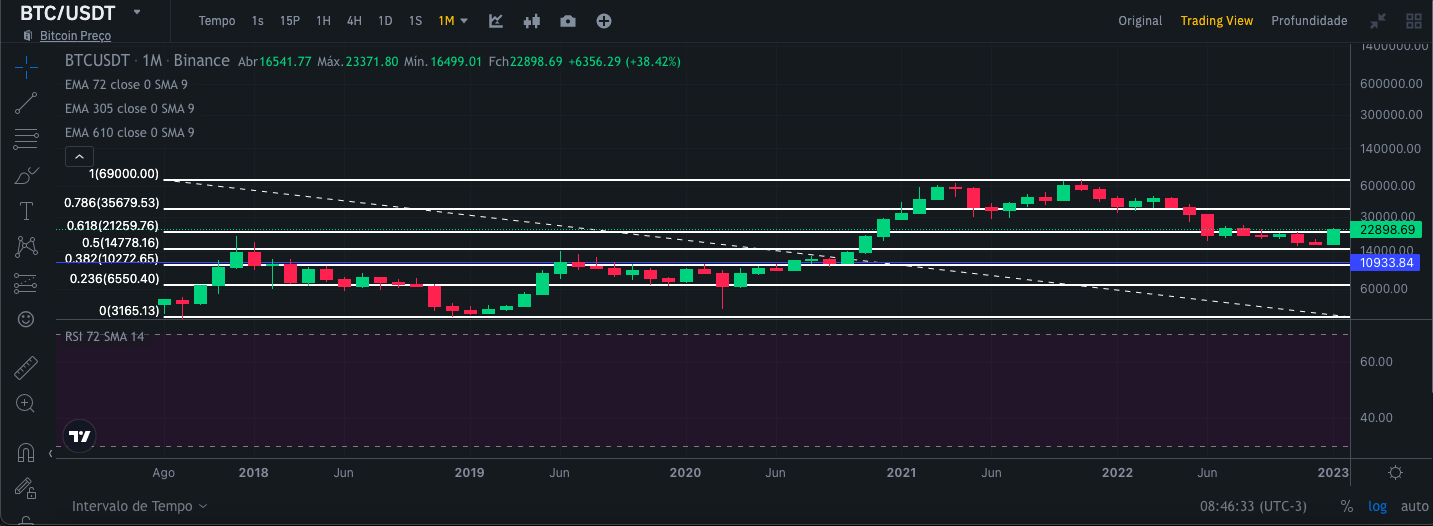Open the emoji icons tool

point(26,319)
